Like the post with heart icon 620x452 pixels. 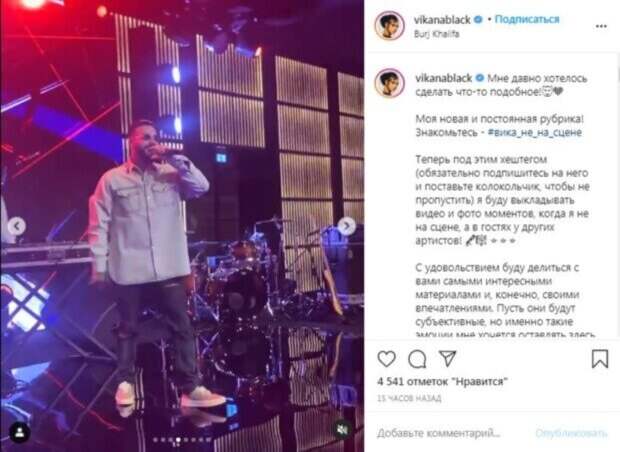(x=386, y=359)
